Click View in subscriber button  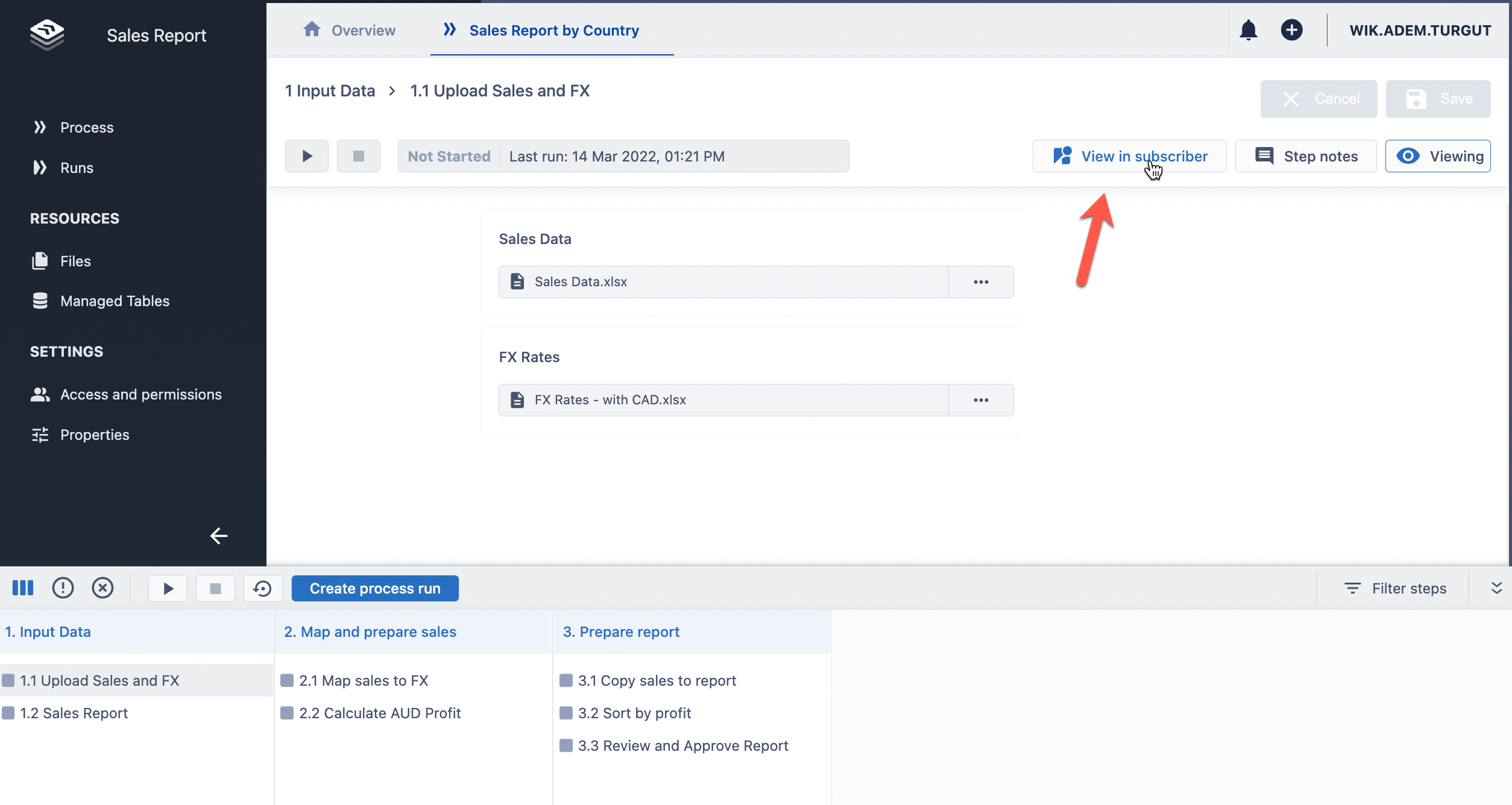[1129, 157]
